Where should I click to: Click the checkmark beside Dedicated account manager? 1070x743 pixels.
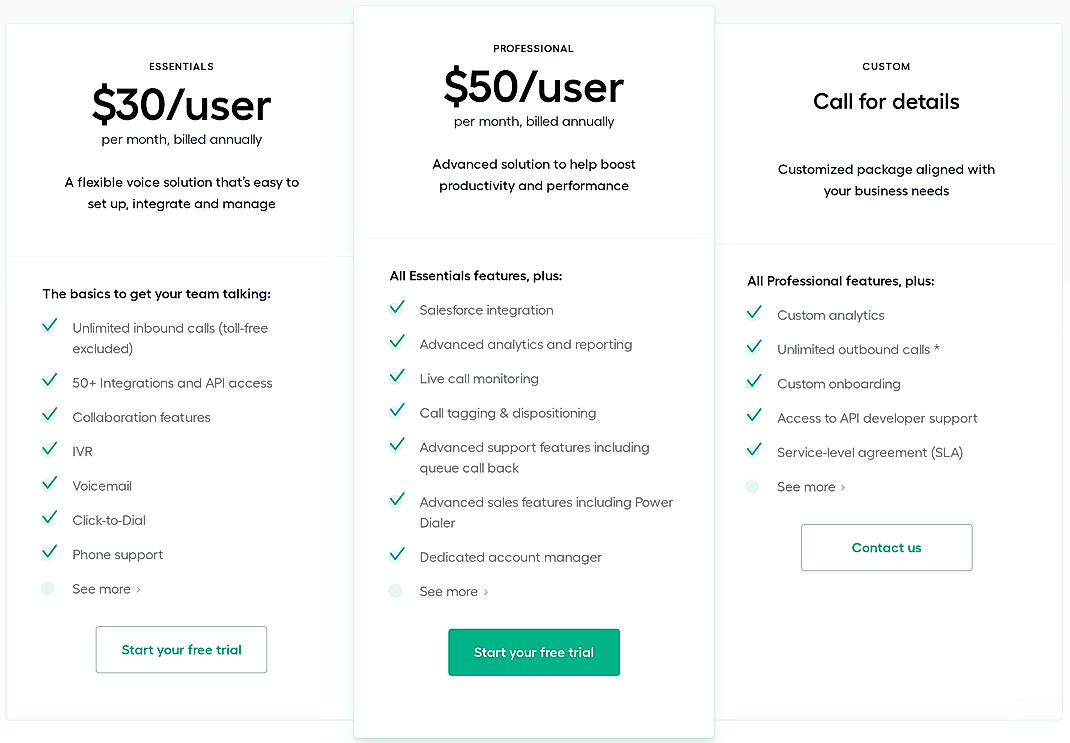(397, 555)
